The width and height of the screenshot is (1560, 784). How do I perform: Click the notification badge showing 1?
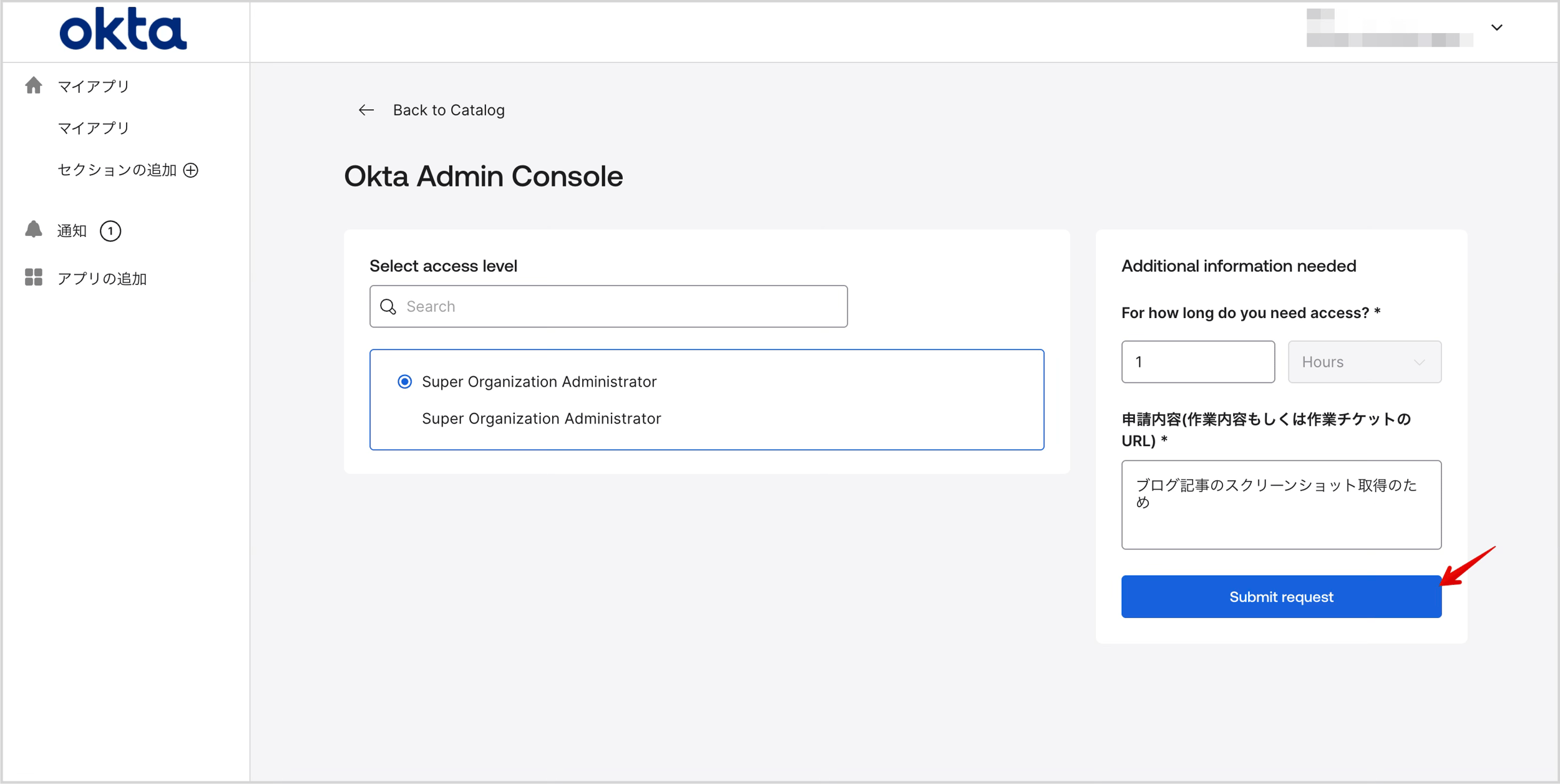click(x=110, y=231)
